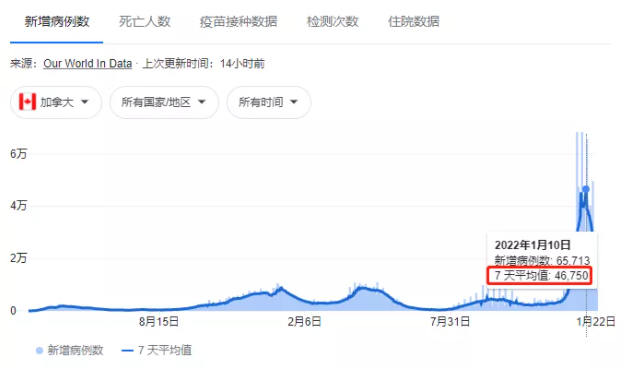Viewport: 626px width, 373px height.
Task: Open the 死亡人数 tab
Action: [145, 21]
